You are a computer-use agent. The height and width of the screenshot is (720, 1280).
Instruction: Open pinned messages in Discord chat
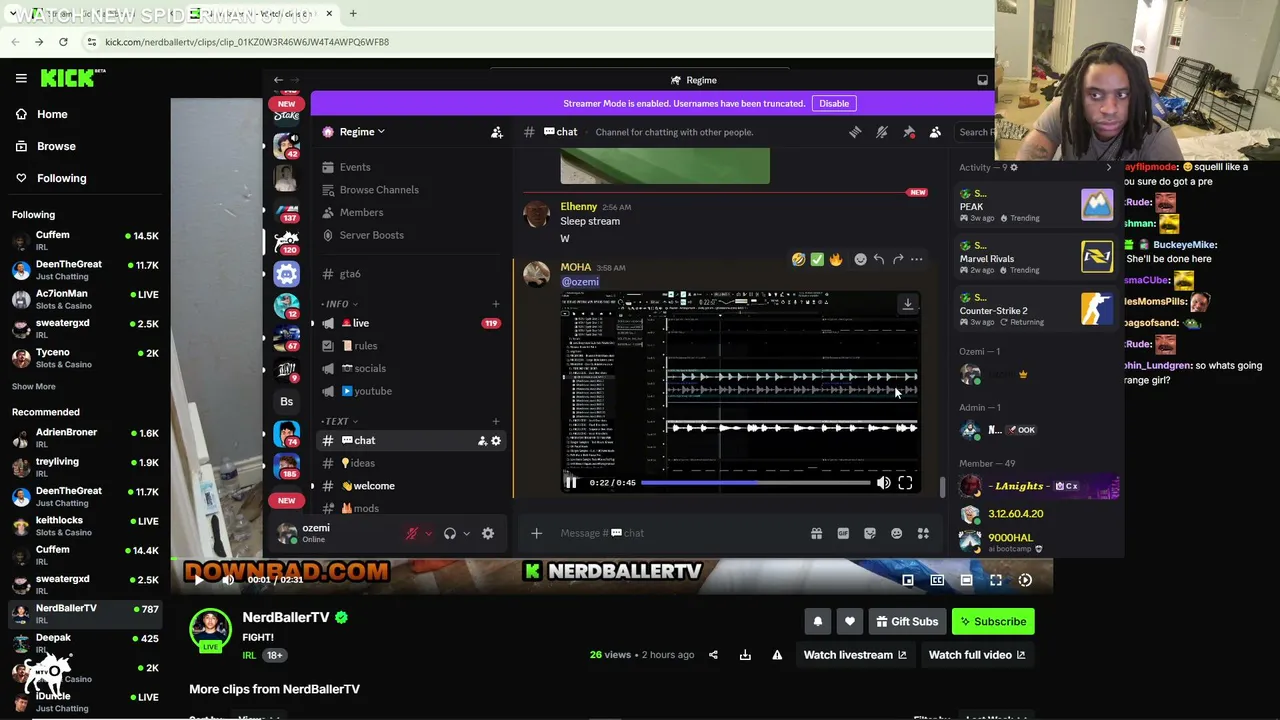click(x=909, y=132)
